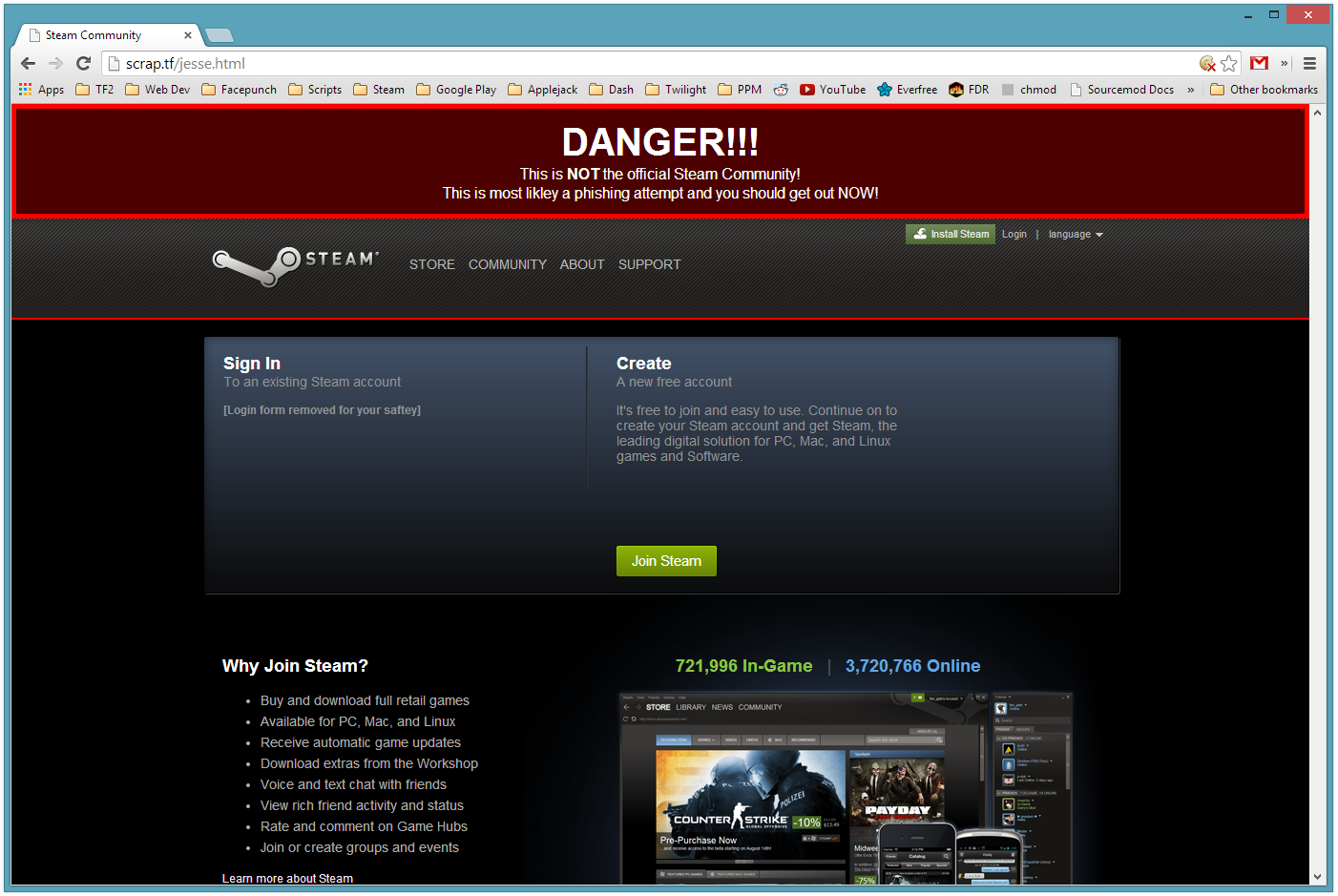Click the 721,996 In-Game count
Image resolution: width=1338 pixels, height=896 pixels.
point(744,666)
